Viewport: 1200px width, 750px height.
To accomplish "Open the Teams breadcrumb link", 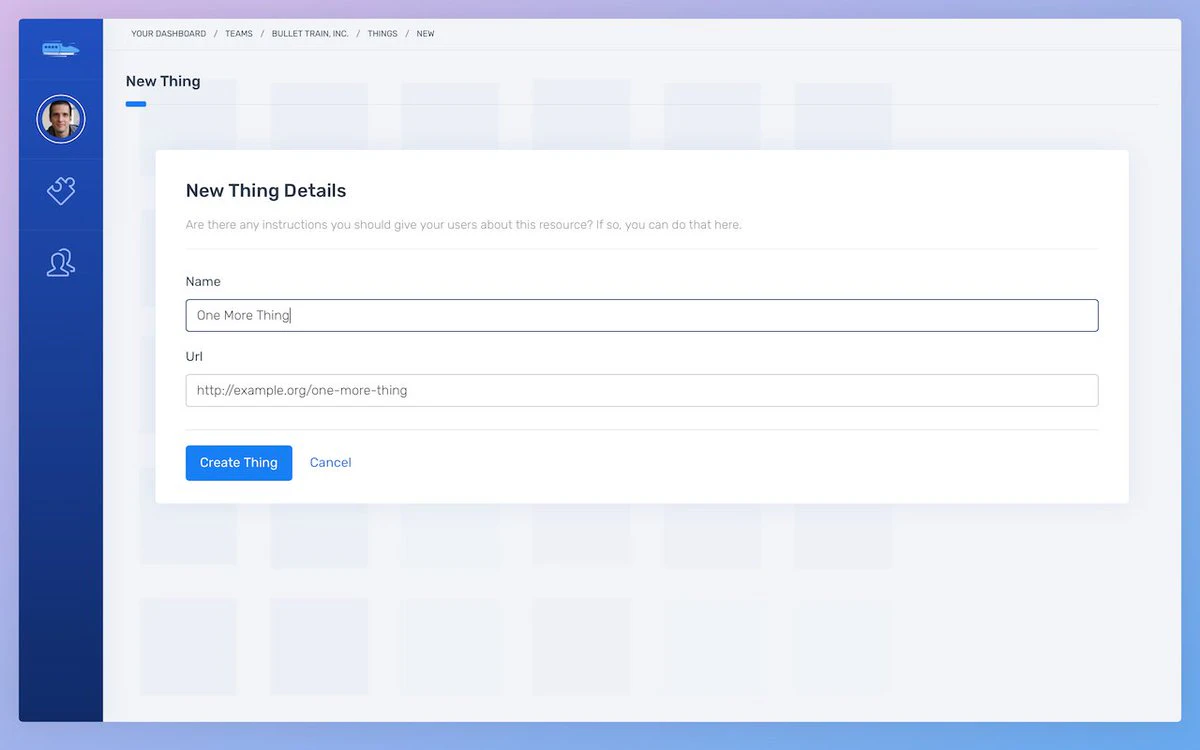I will coord(239,34).
